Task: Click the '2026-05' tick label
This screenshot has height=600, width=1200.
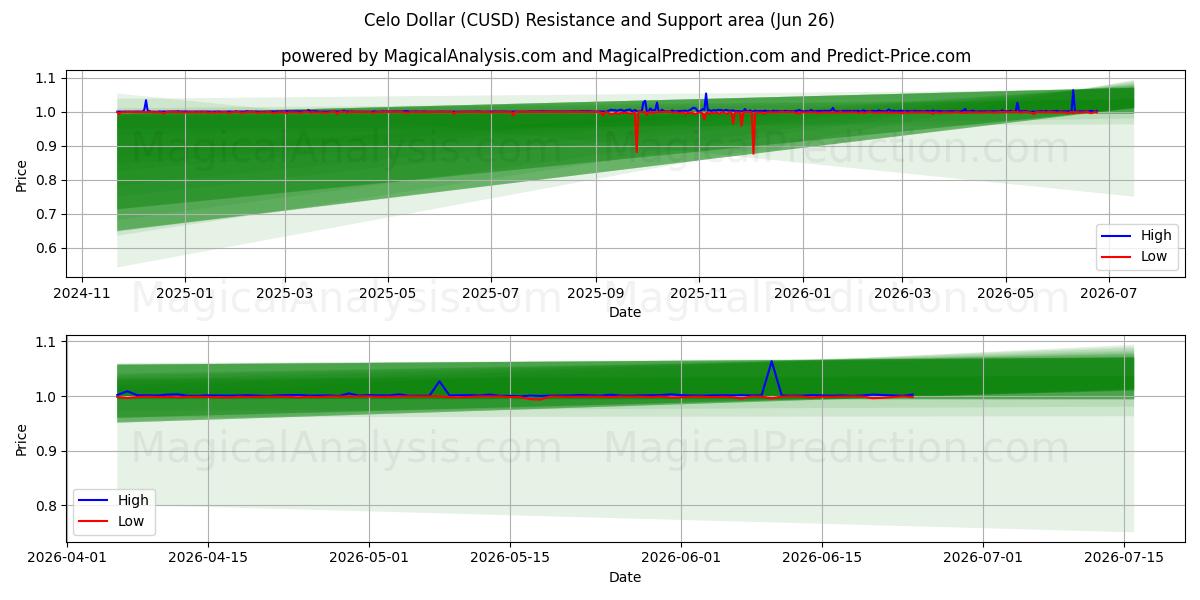Action: [1005, 293]
